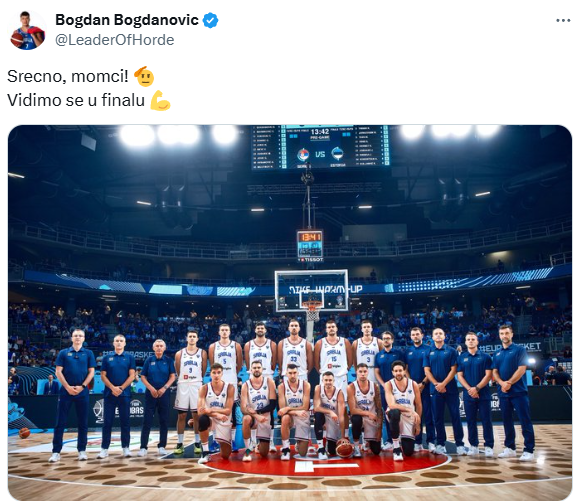Open Bogdan Bogdanovic's profile avatar
579x501 pixels.
[27, 30]
